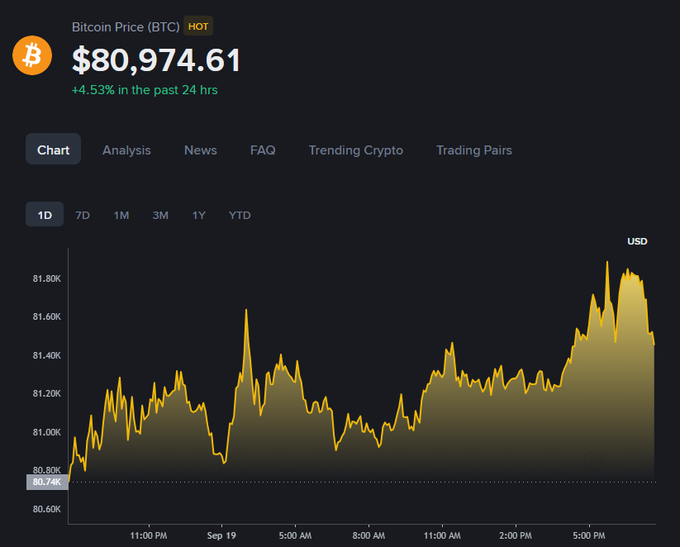Click the orange Bitcoin logo icon

(x=32, y=55)
